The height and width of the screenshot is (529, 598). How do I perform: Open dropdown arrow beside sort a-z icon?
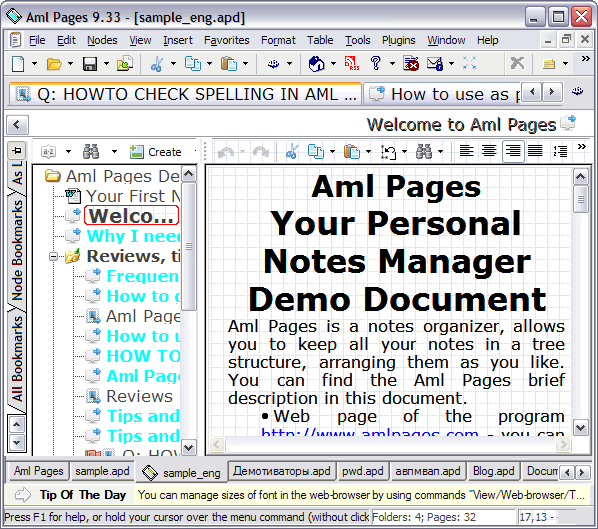click(68, 151)
